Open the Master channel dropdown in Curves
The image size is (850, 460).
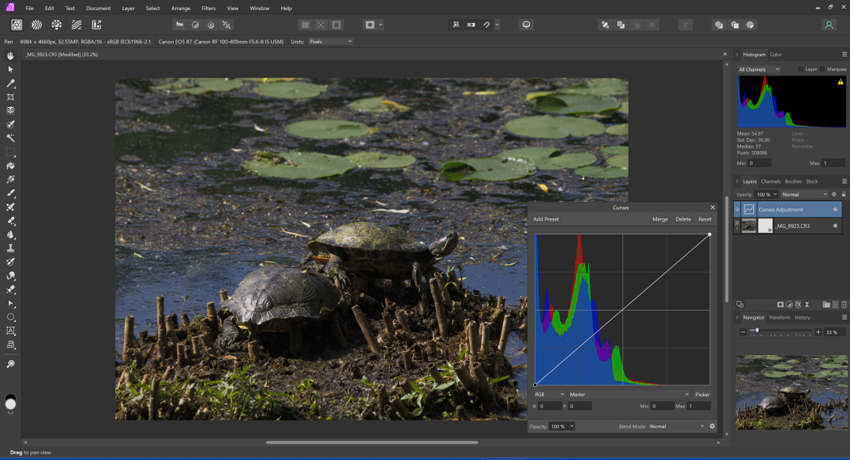[629, 394]
